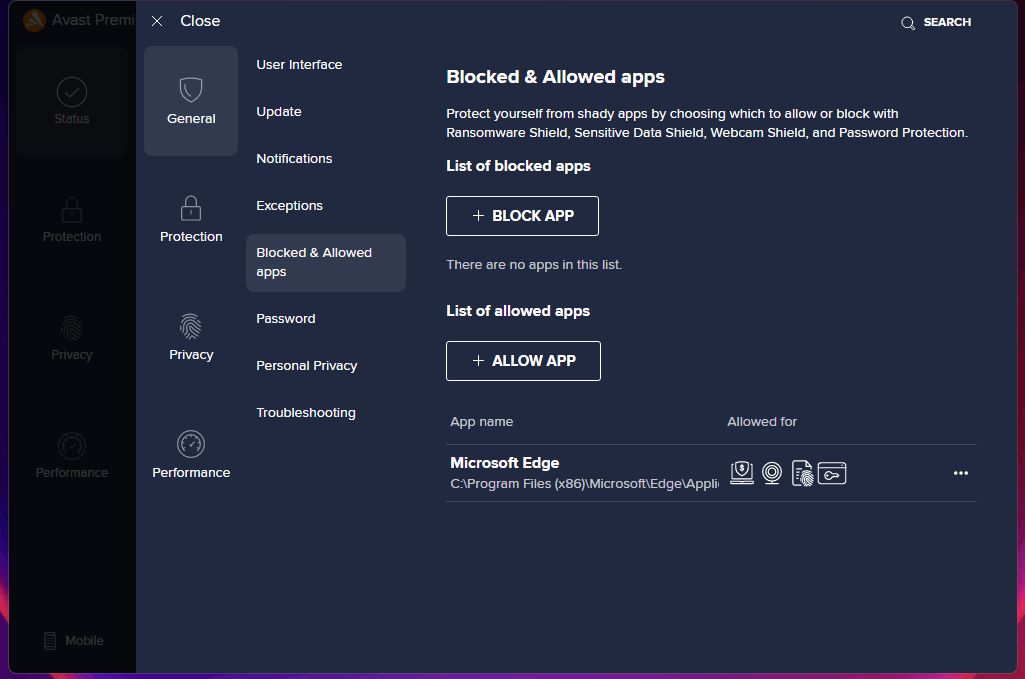Click the Avast logo in the title bar

(x=34, y=20)
